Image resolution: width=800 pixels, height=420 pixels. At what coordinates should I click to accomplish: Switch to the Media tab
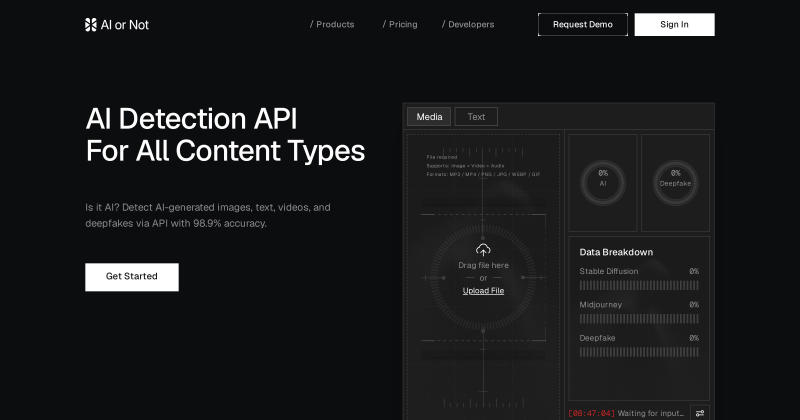429,117
